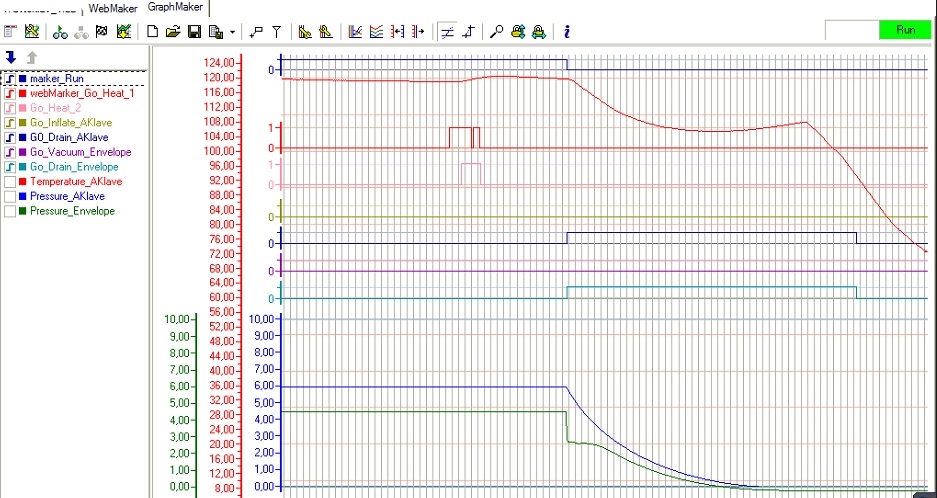
Task: Click the checkered flag icon
Action: 101,31
